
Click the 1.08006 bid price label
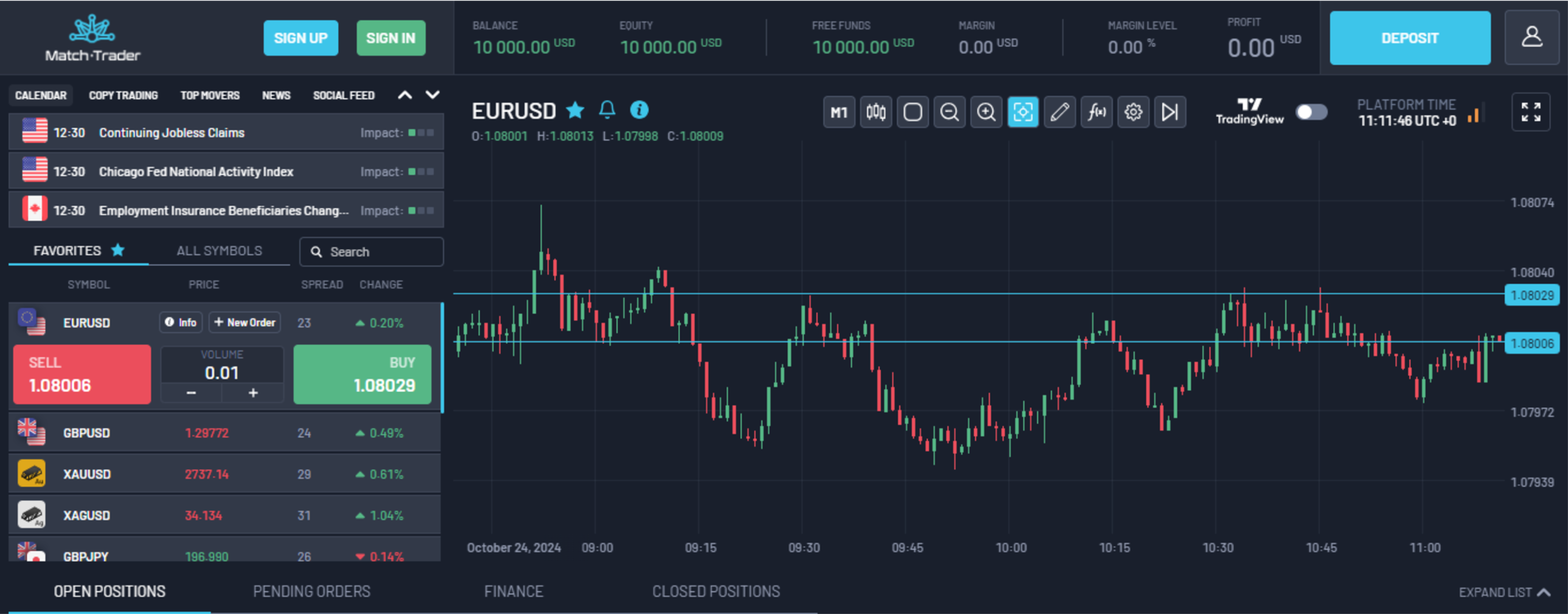(x=1532, y=343)
